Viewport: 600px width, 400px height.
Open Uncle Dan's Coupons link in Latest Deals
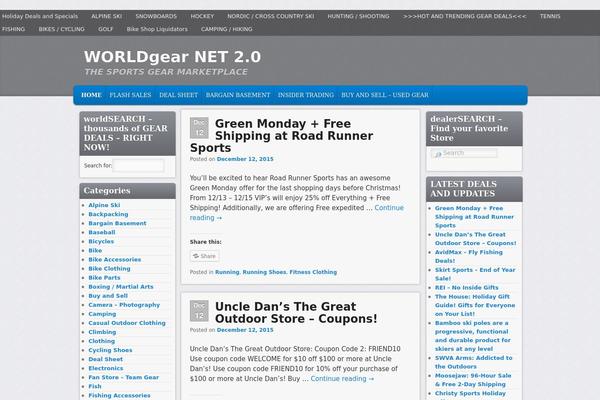coord(475,239)
